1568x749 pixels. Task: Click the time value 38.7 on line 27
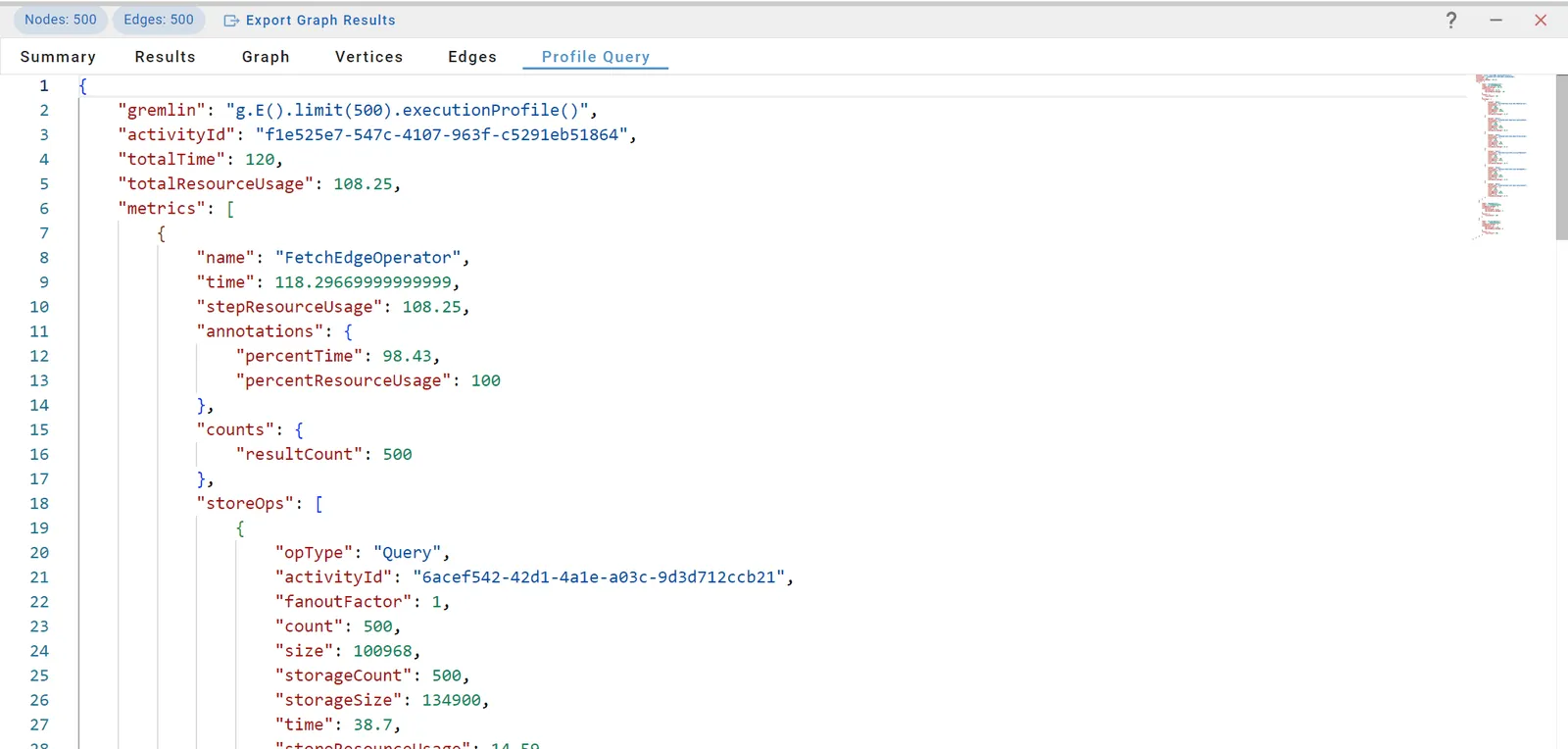tap(372, 724)
